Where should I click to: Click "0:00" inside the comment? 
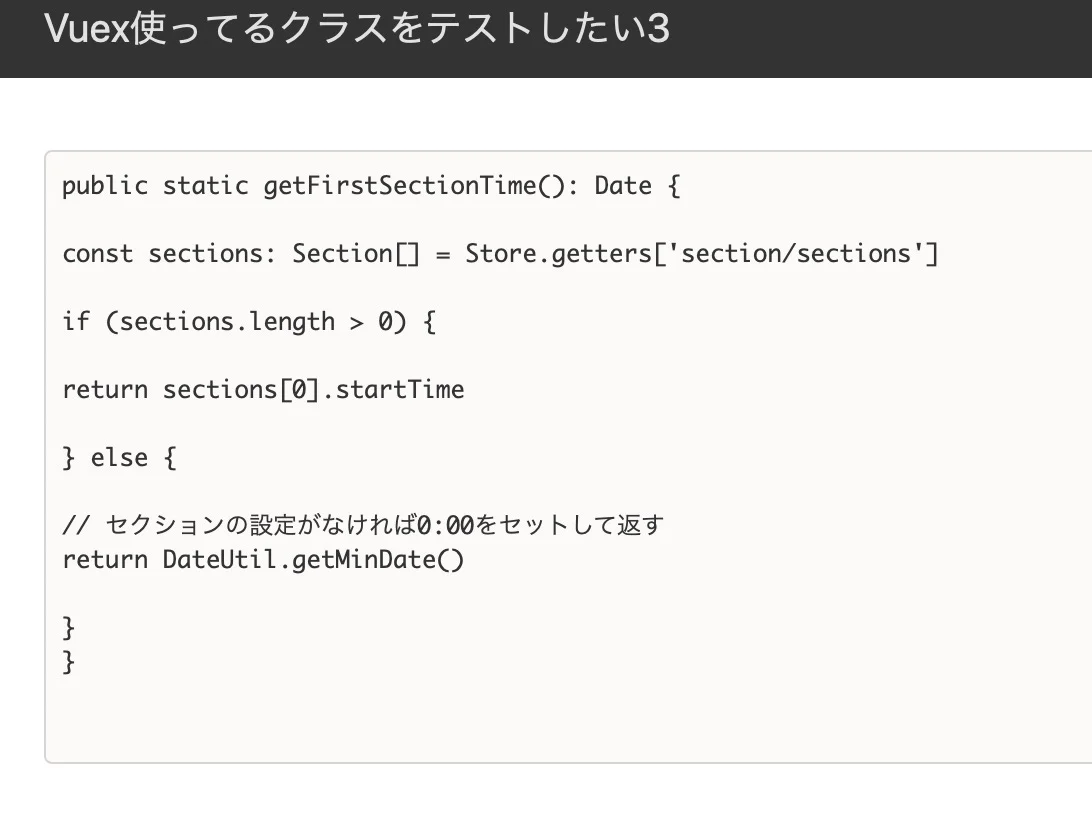click(x=446, y=525)
